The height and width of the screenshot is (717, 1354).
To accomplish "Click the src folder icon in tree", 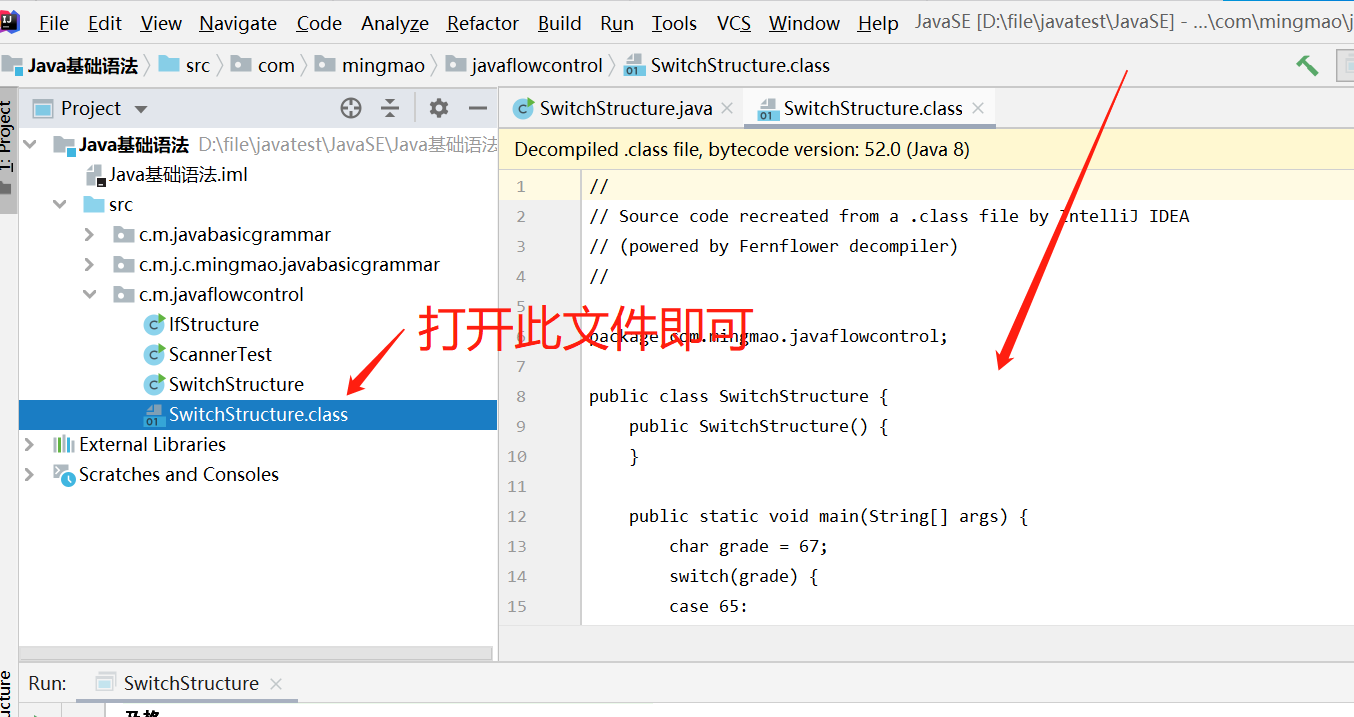I will coord(94,205).
